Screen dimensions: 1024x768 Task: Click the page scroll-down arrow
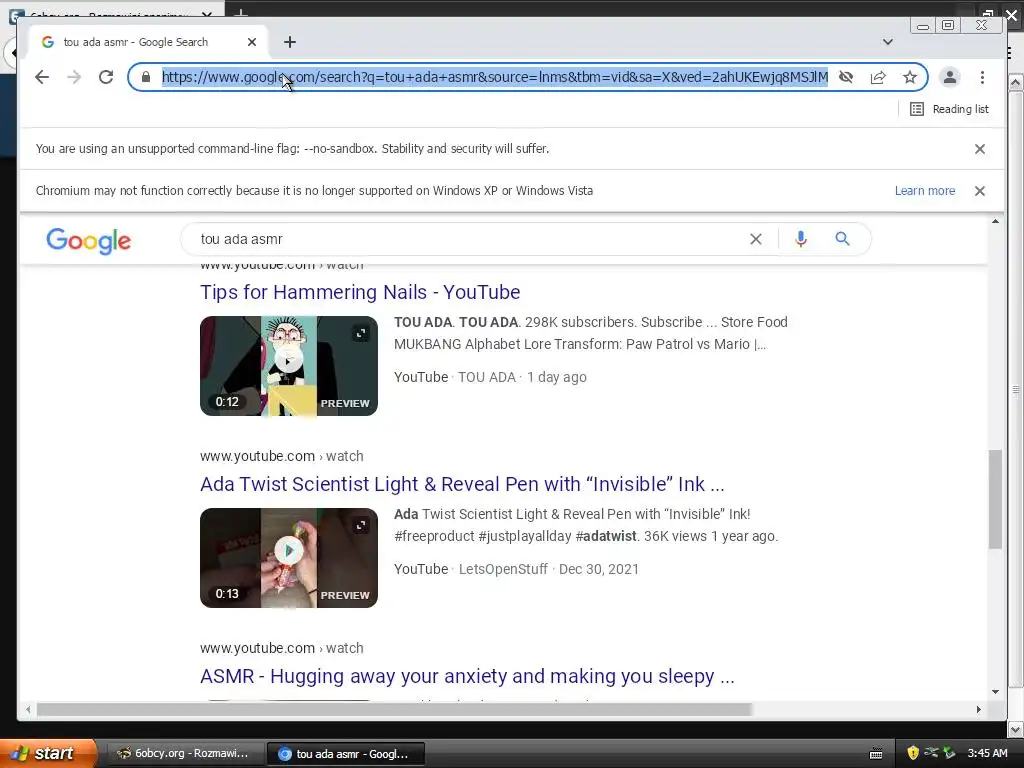coord(995,692)
